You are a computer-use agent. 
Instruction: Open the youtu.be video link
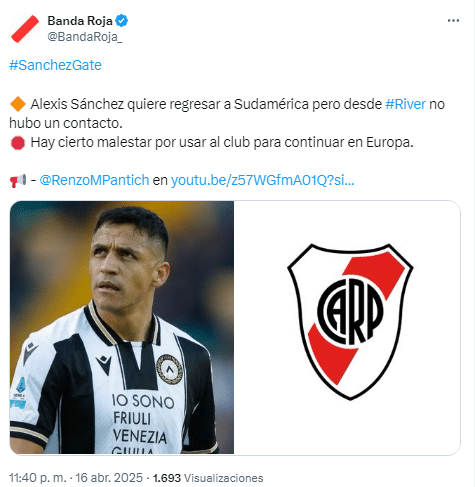point(262,180)
